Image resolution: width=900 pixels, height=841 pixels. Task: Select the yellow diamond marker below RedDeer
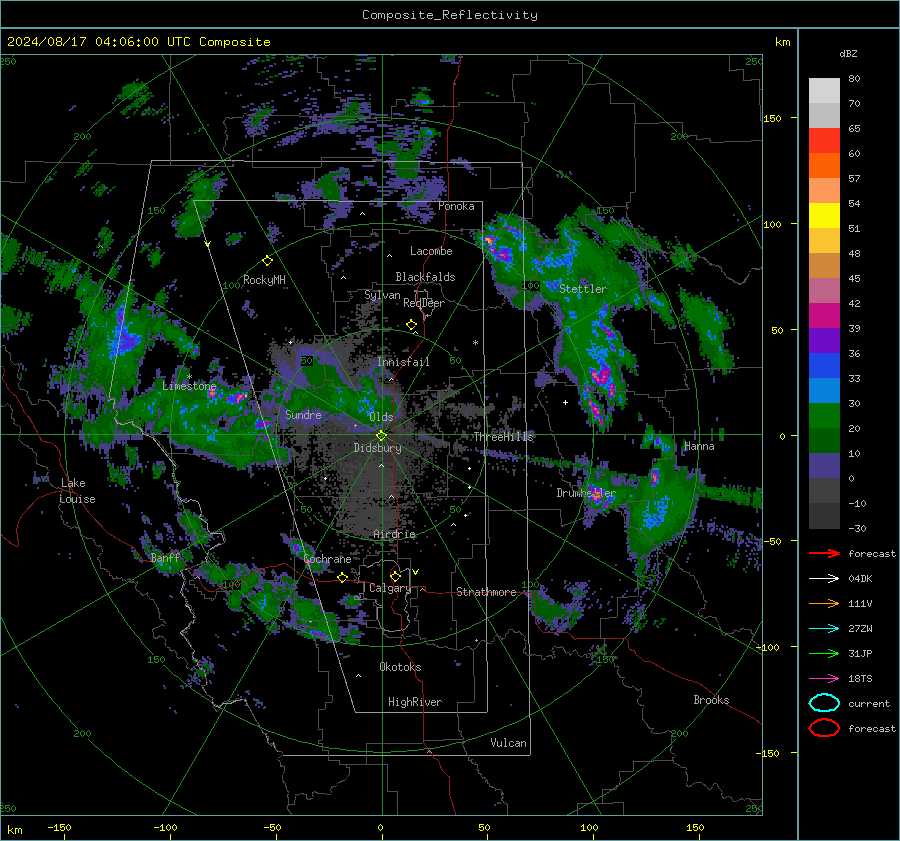(411, 325)
